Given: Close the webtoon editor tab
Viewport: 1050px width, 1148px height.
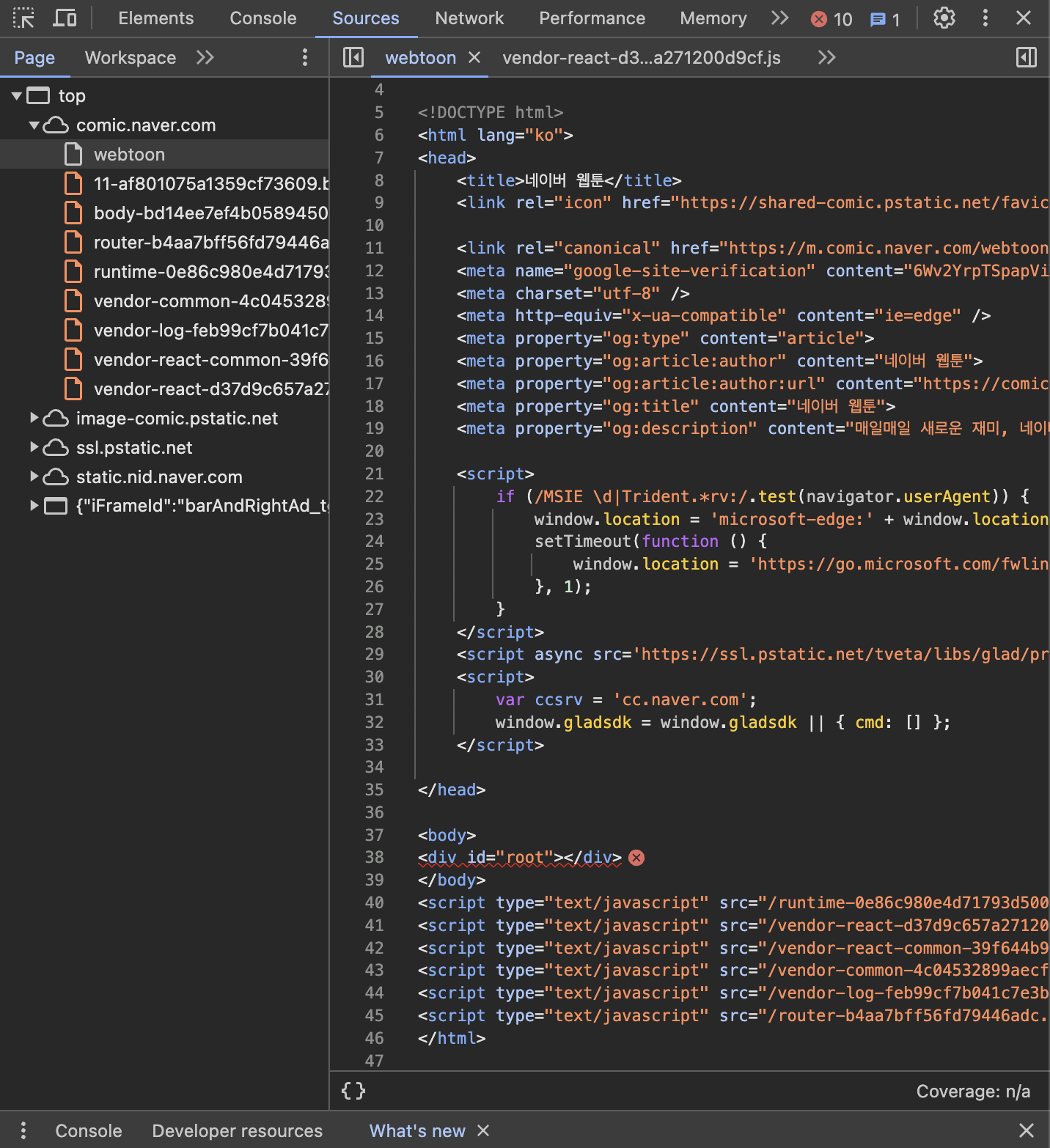Looking at the screenshot, I should coord(474,57).
